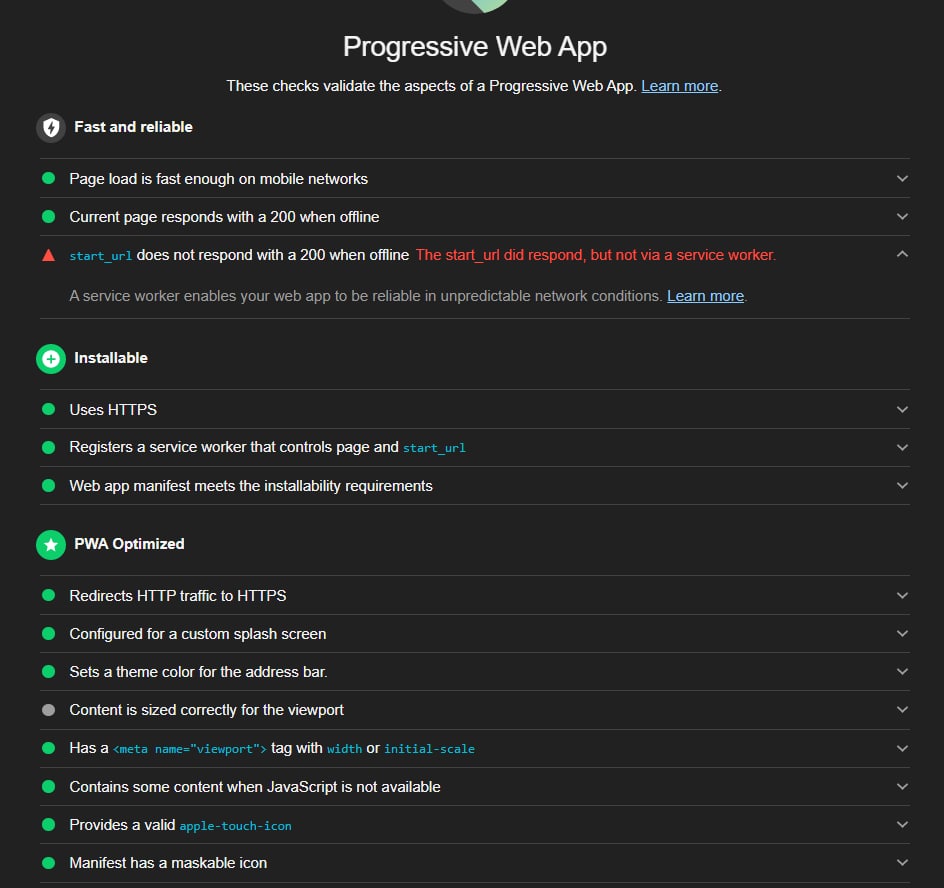Screen dimensions: 944x888
Task: Click the 'Installable' group heading
Action: pyautogui.click(x=111, y=358)
